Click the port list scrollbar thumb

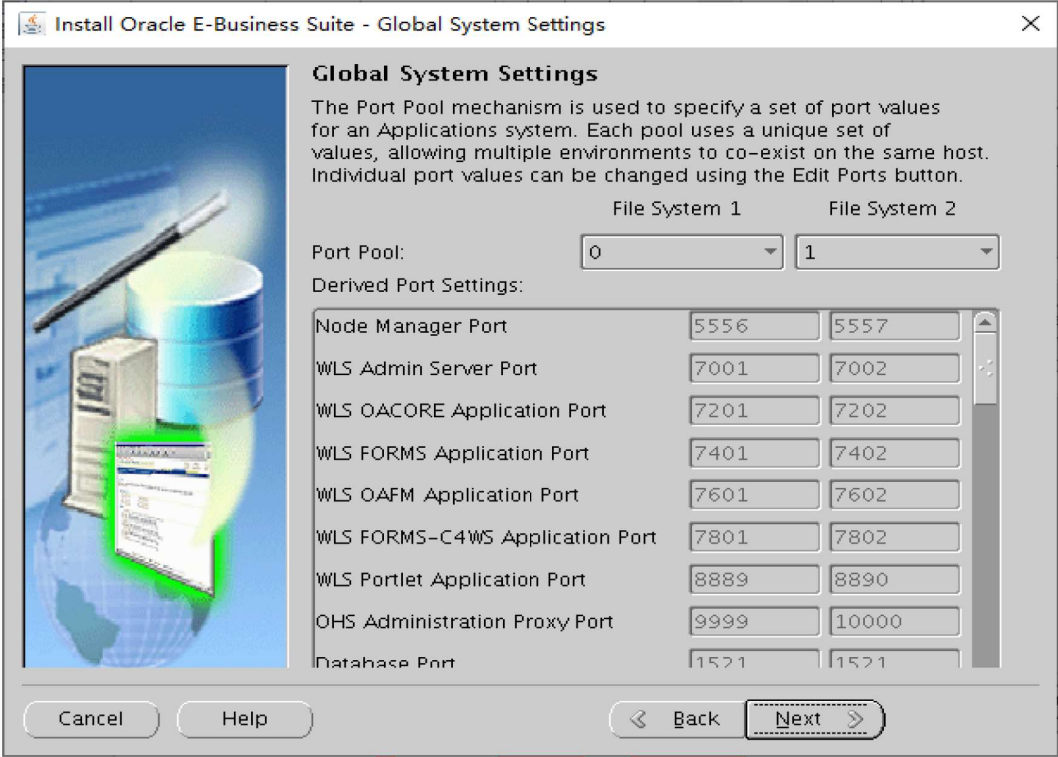pos(986,369)
